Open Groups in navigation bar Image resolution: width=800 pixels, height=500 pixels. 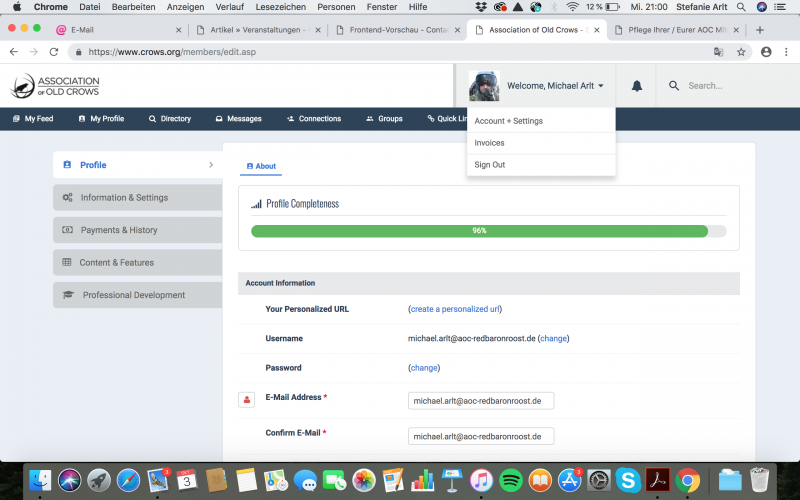click(x=384, y=118)
